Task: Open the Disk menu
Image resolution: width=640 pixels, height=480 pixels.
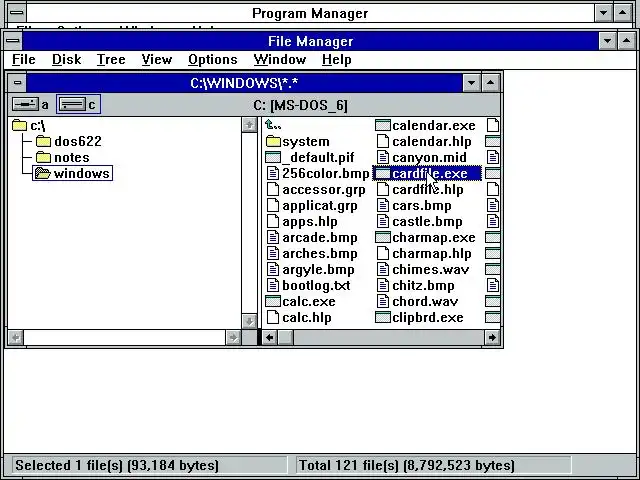Action: (66, 60)
